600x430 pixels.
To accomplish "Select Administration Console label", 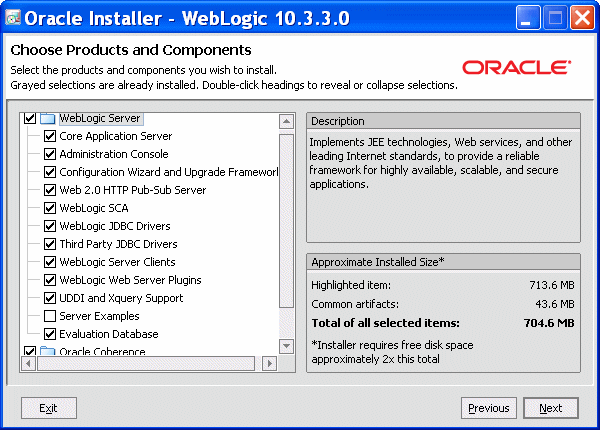I will (114, 154).
